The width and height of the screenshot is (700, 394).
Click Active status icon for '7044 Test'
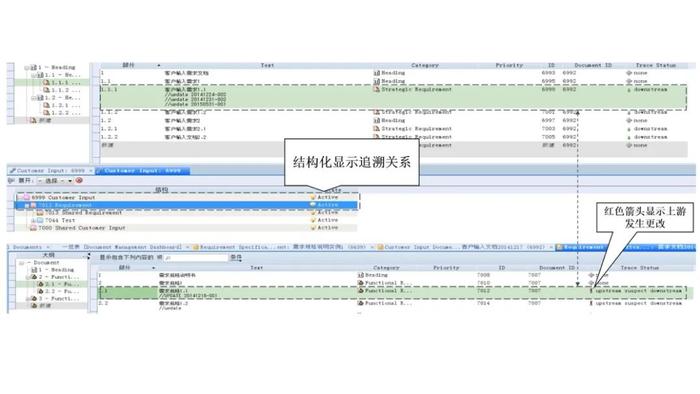313,220
